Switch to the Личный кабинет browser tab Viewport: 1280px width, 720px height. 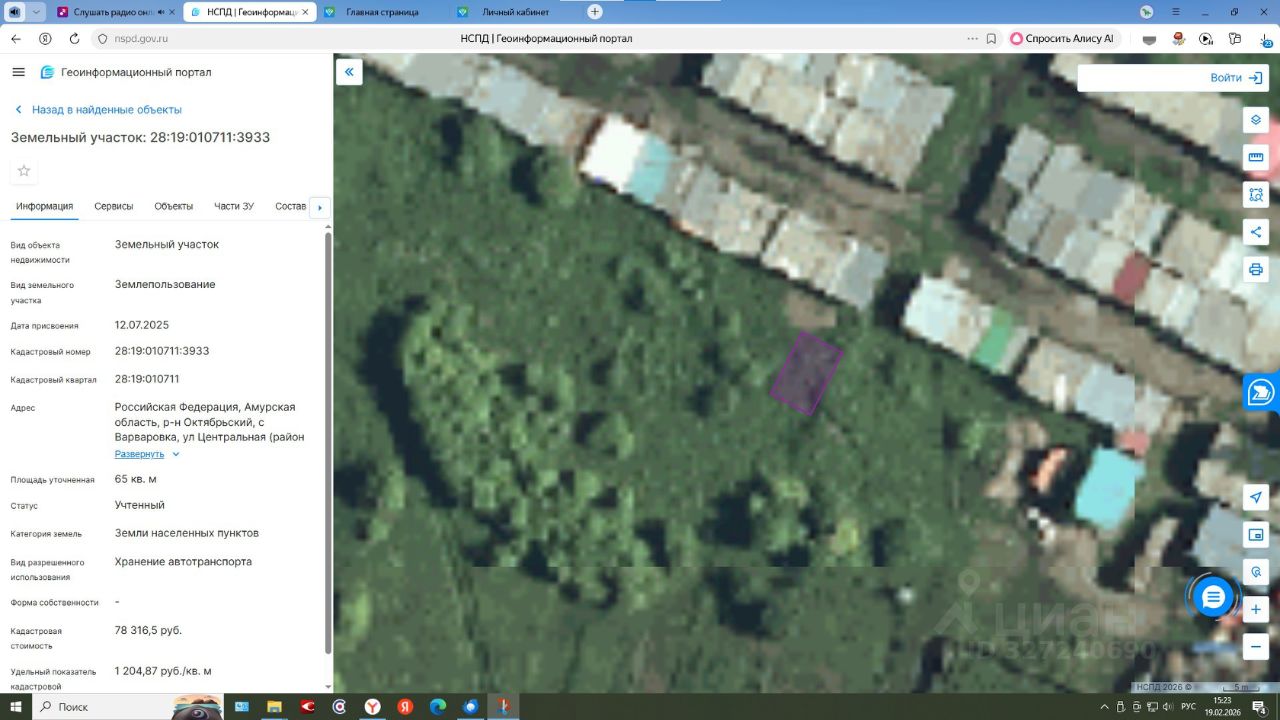pos(513,12)
